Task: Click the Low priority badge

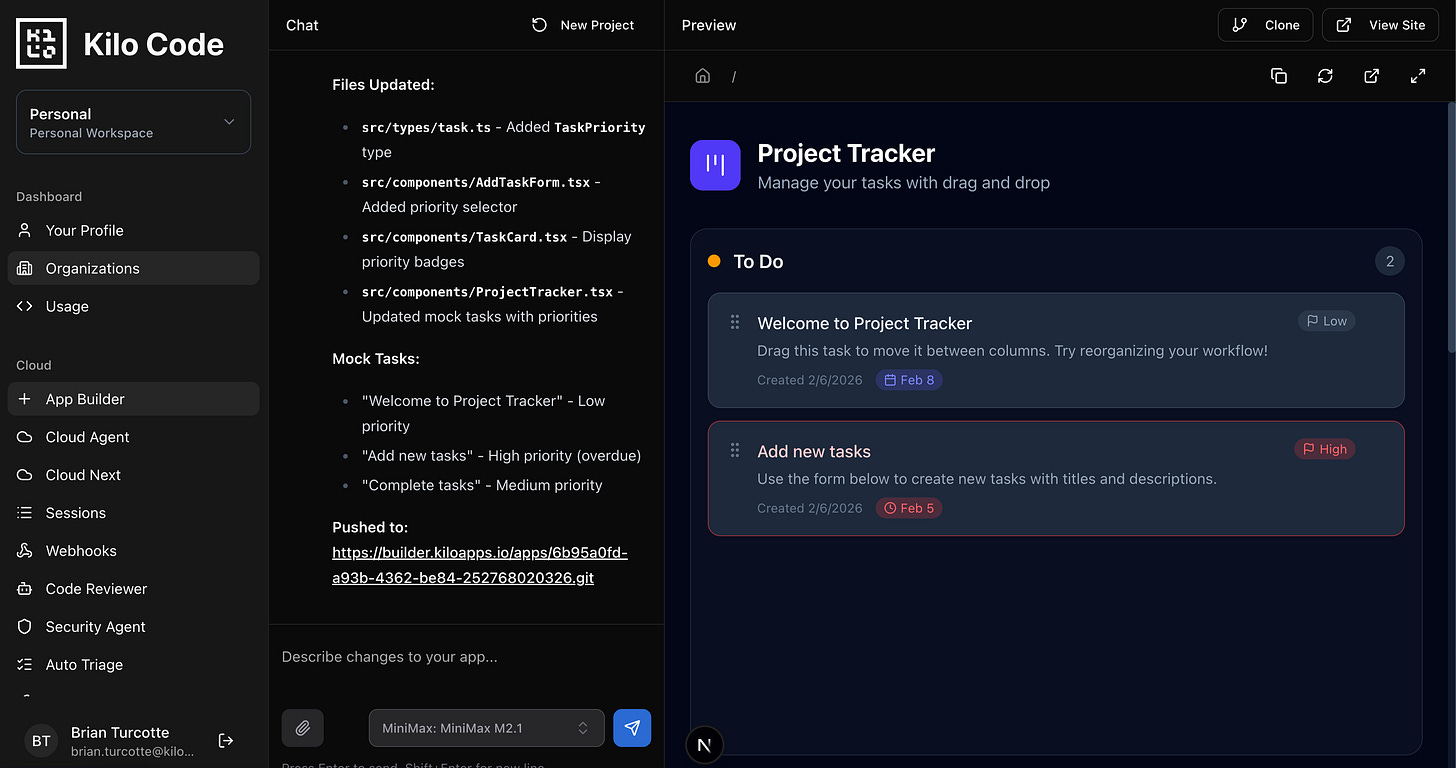Action: point(1327,321)
